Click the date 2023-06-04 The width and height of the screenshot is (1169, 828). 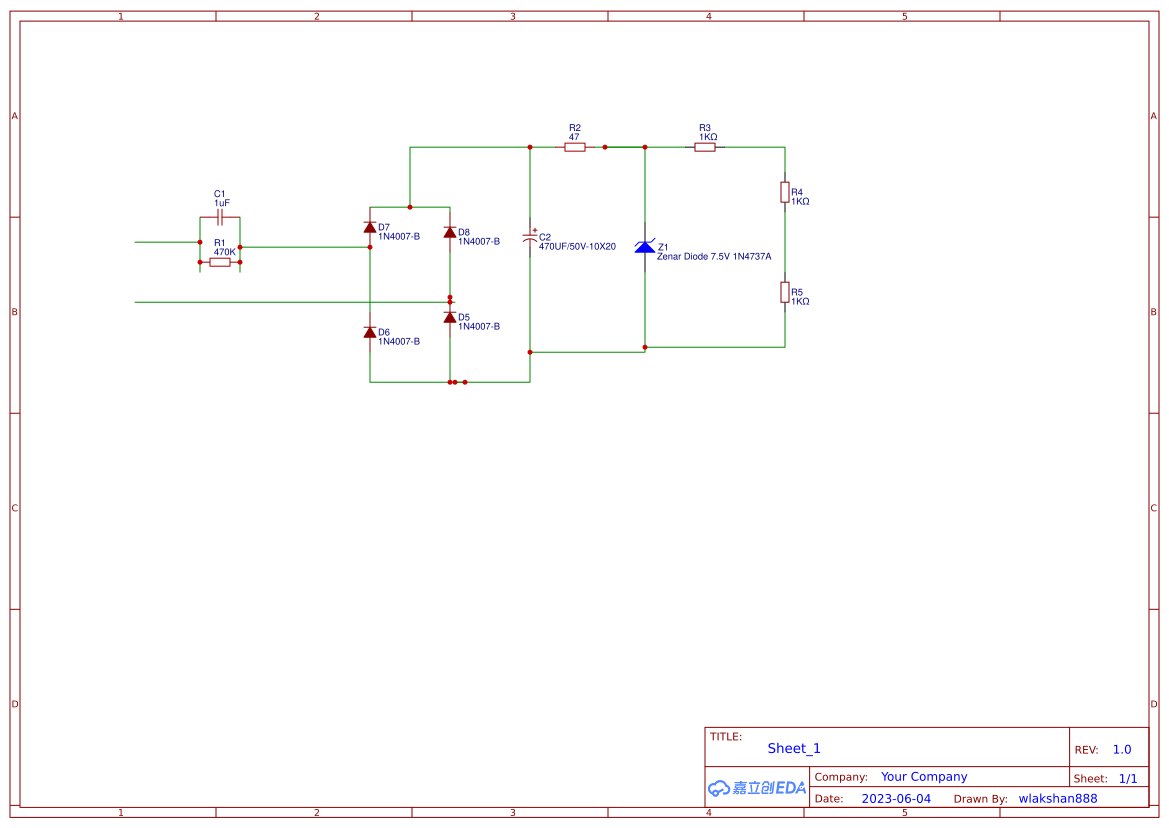click(897, 798)
